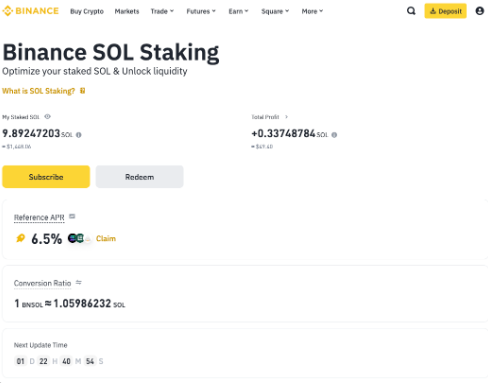The width and height of the screenshot is (488, 383).
Task: Open the Total Profit arrow link
Action: (286, 117)
